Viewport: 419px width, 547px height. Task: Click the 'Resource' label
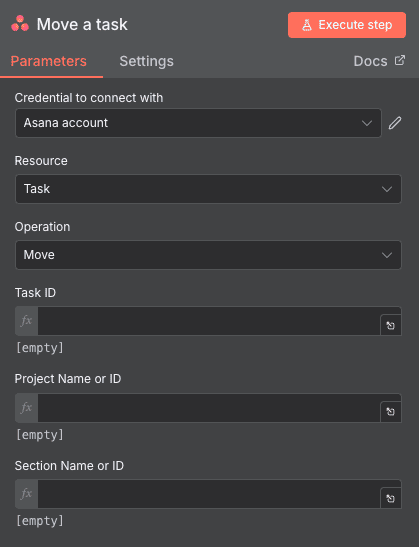pos(41,161)
